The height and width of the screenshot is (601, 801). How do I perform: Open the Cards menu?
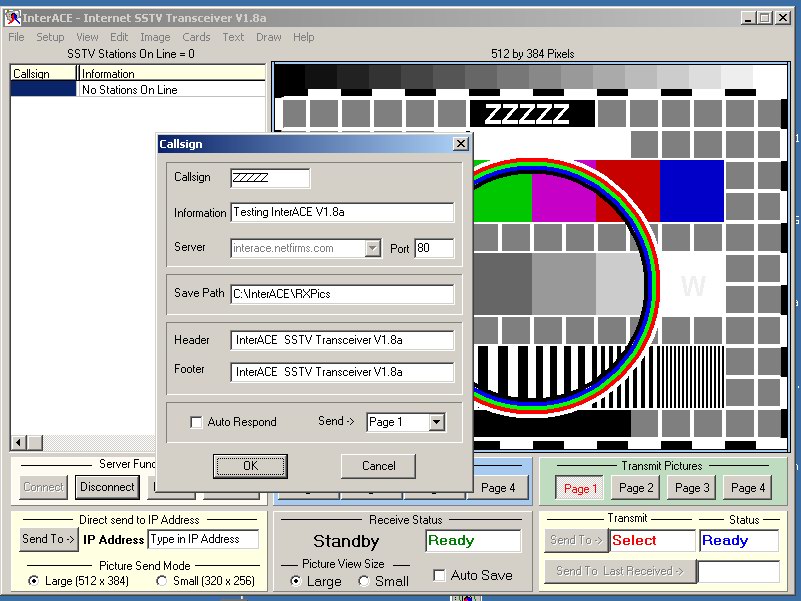click(196, 37)
